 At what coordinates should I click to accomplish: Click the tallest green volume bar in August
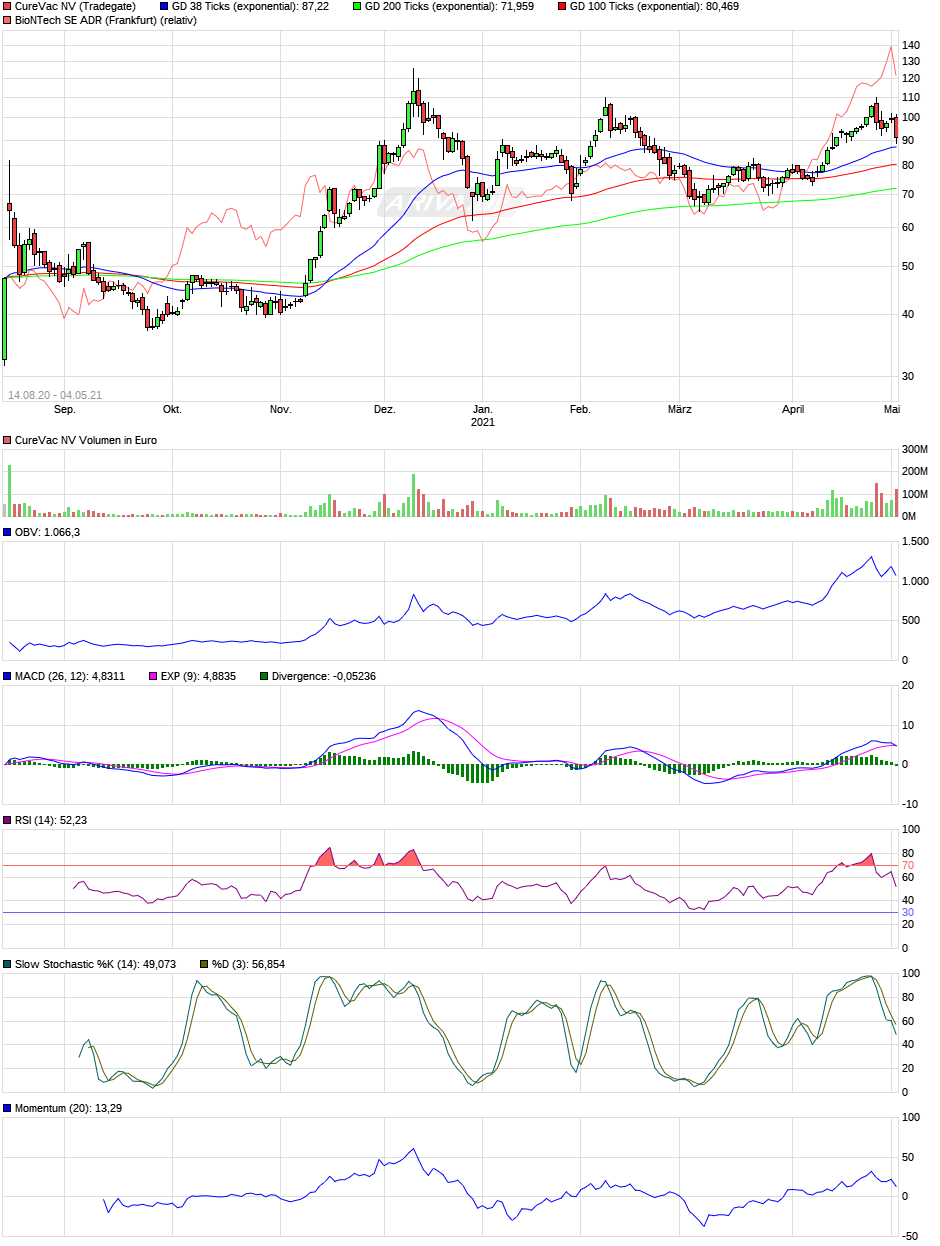tap(9, 491)
